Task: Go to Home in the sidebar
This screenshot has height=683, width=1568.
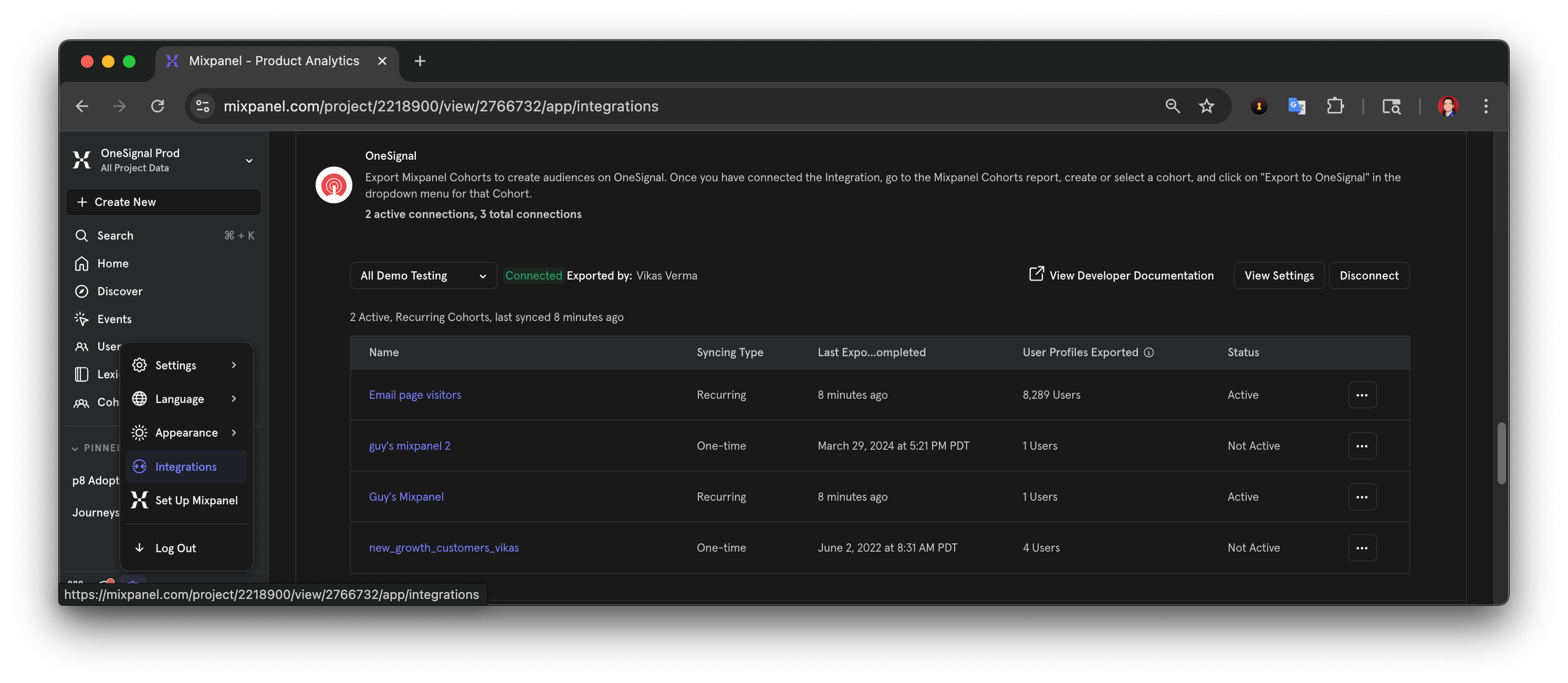Action: pos(112,264)
